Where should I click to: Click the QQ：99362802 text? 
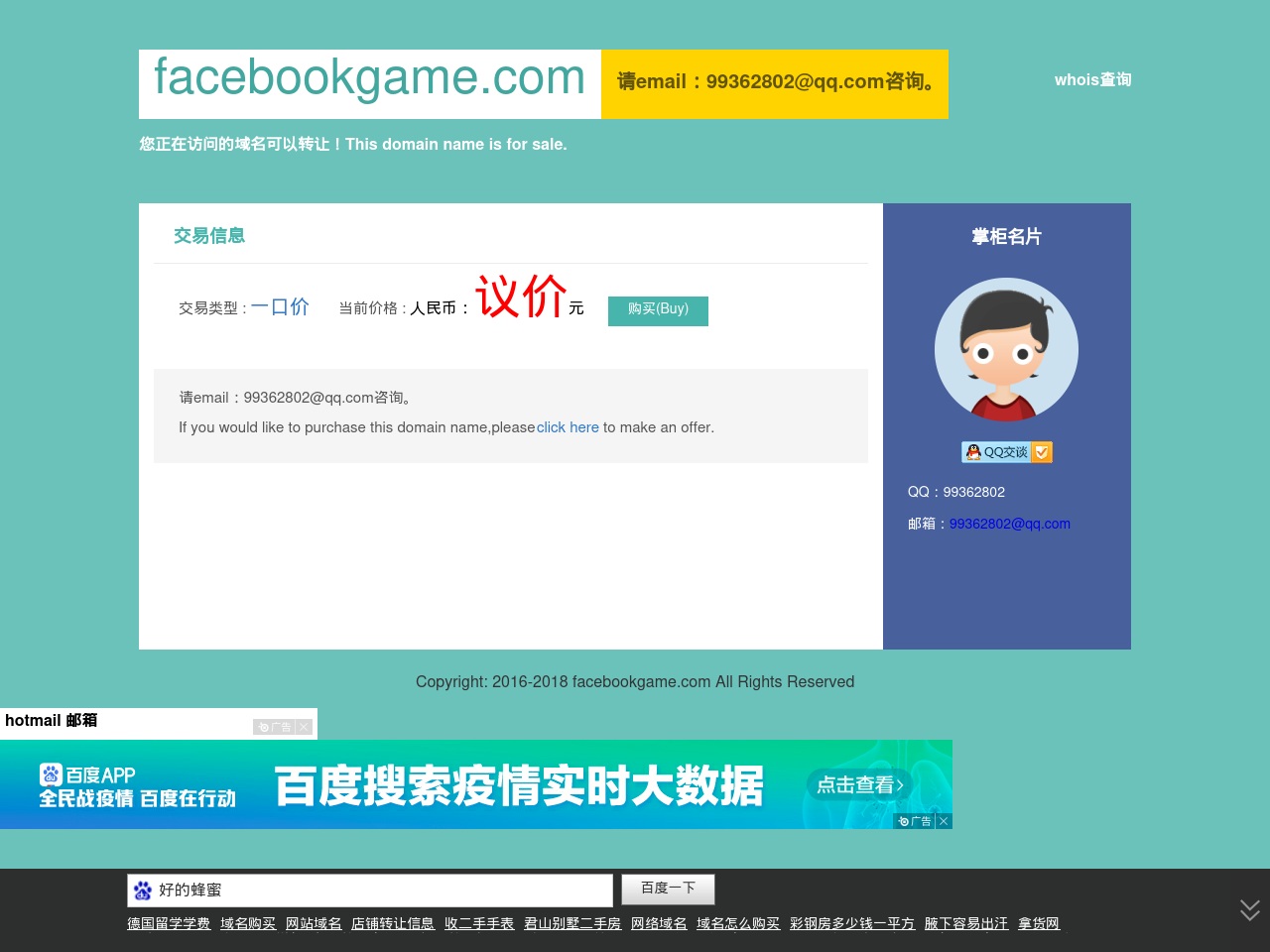click(x=956, y=492)
